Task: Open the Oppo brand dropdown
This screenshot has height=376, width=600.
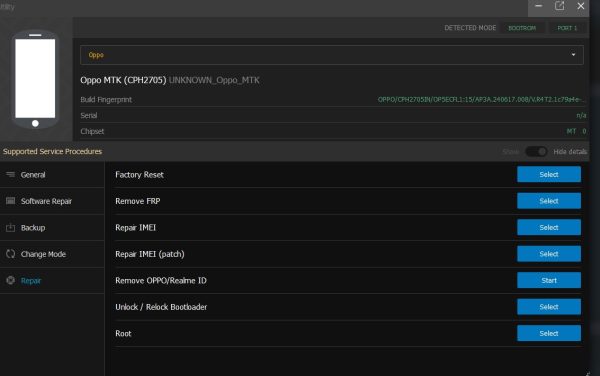Action: tap(332, 55)
